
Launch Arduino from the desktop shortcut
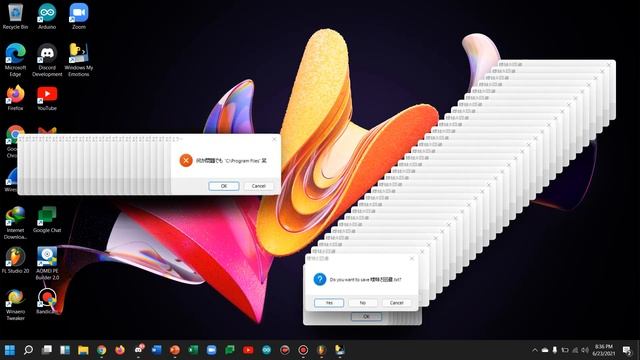[47, 16]
